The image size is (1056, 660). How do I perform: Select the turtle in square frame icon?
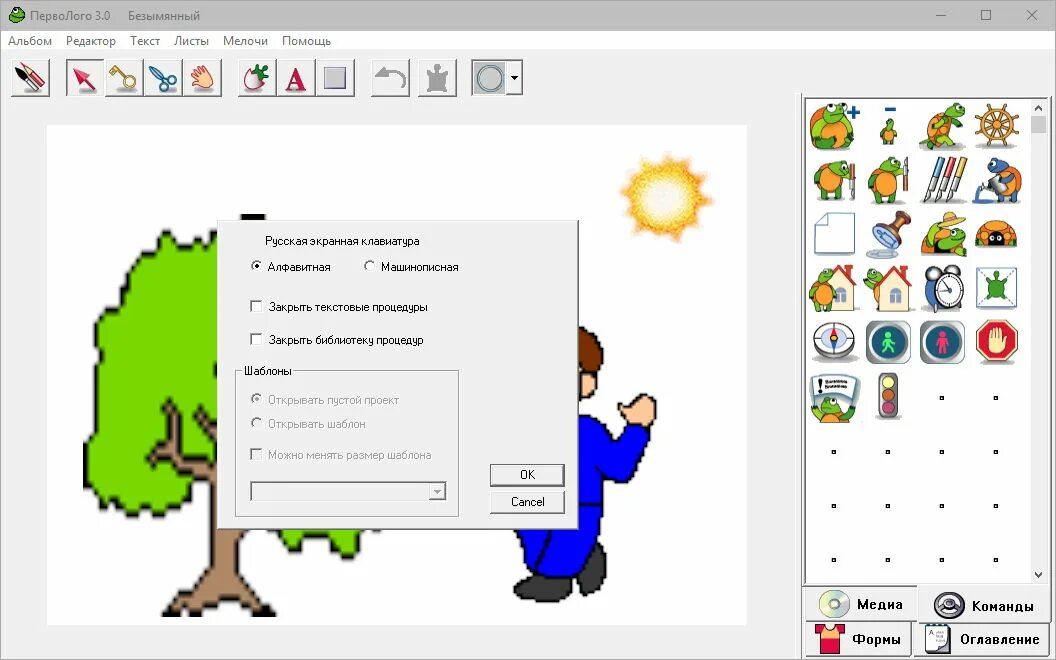click(996, 288)
